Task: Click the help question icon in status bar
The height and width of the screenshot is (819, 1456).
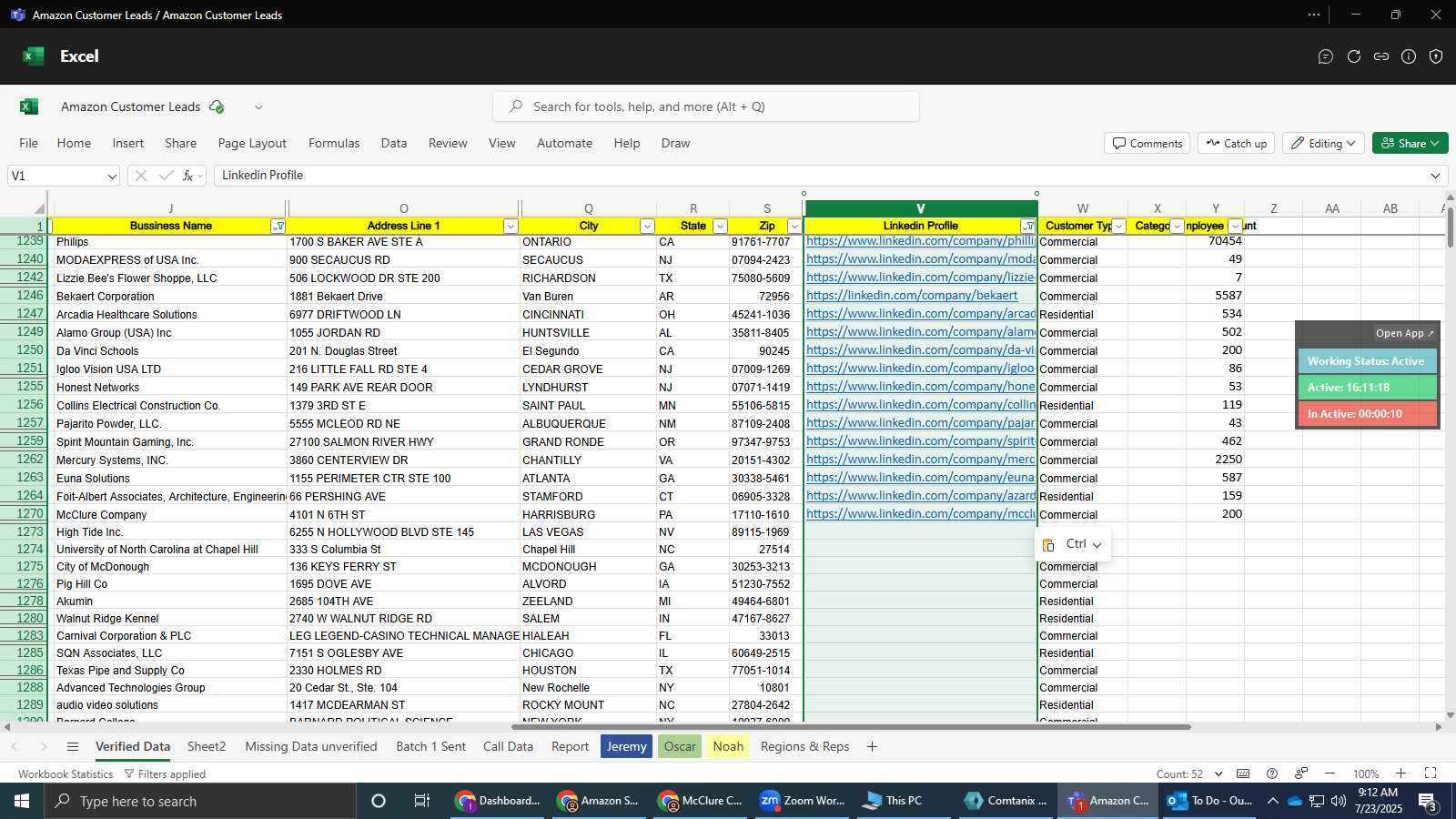Action: point(1272,773)
